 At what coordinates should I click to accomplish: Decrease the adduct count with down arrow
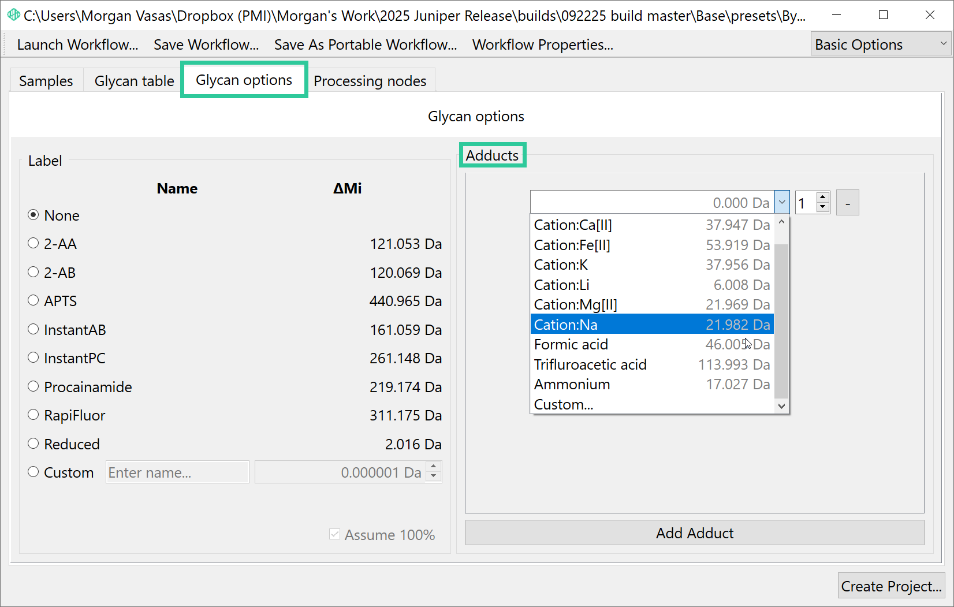pos(823,207)
